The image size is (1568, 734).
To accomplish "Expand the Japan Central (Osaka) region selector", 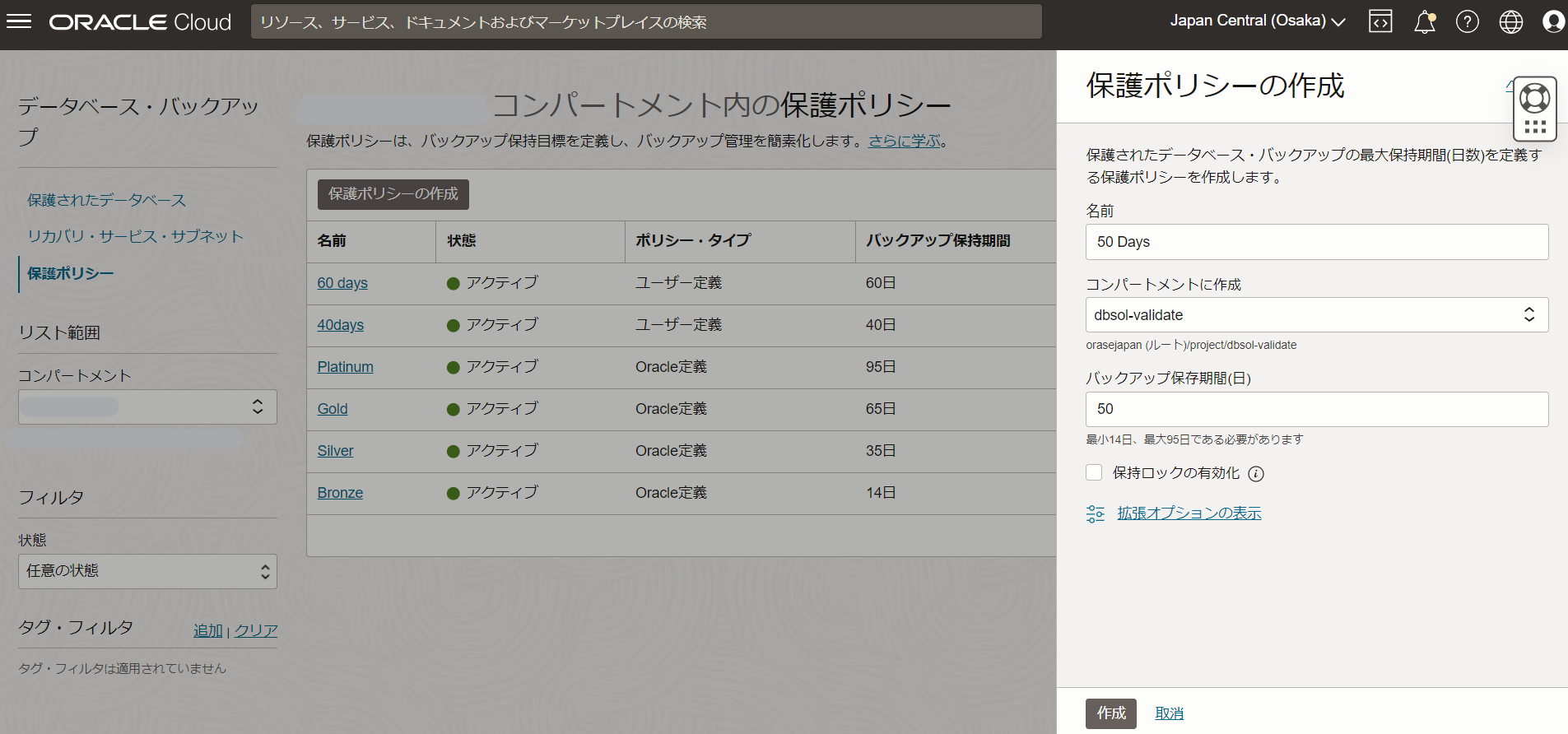I will (1257, 21).
